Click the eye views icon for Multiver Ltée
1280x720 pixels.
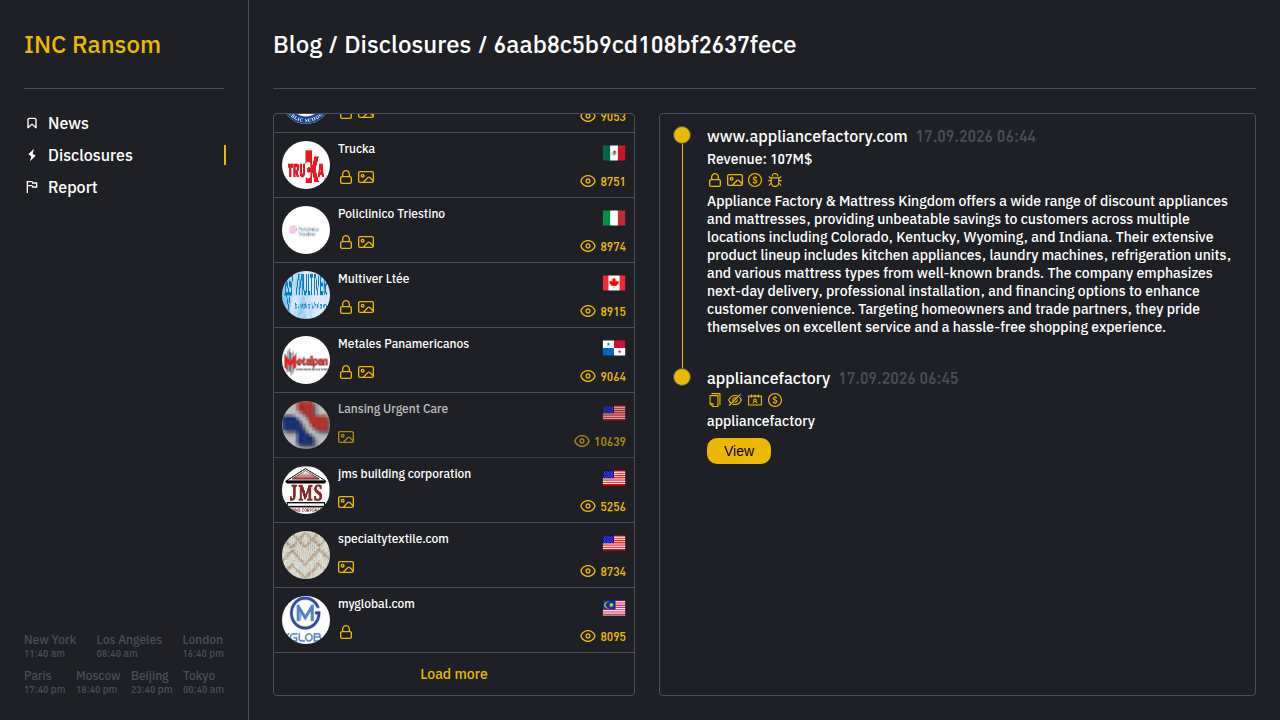[588, 311]
